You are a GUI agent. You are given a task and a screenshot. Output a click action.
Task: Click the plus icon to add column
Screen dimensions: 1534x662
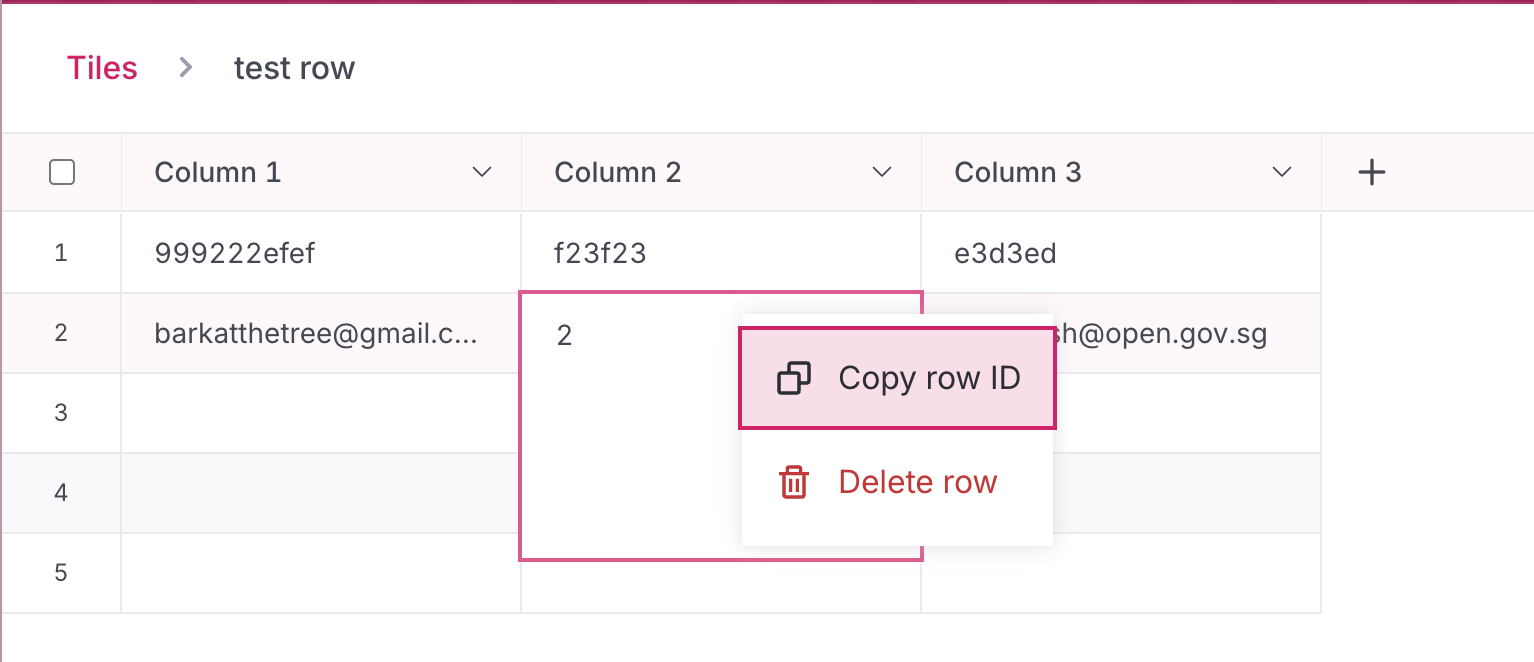click(1372, 173)
